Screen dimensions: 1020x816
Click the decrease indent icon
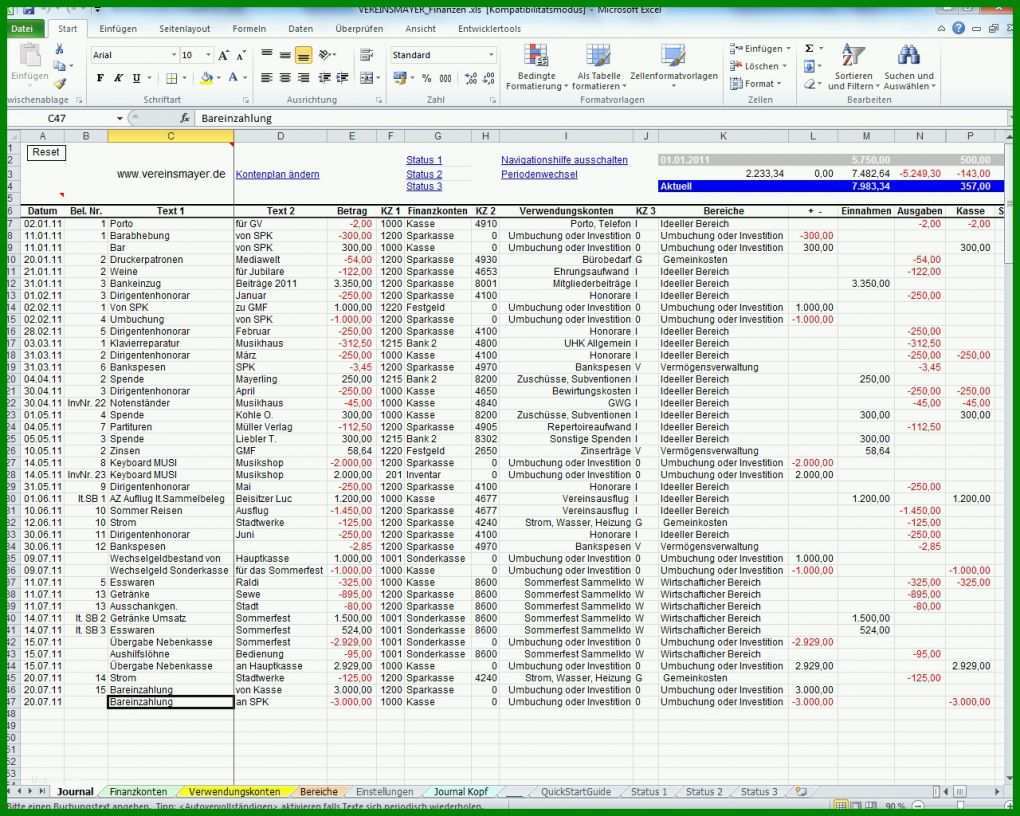(x=324, y=78)
